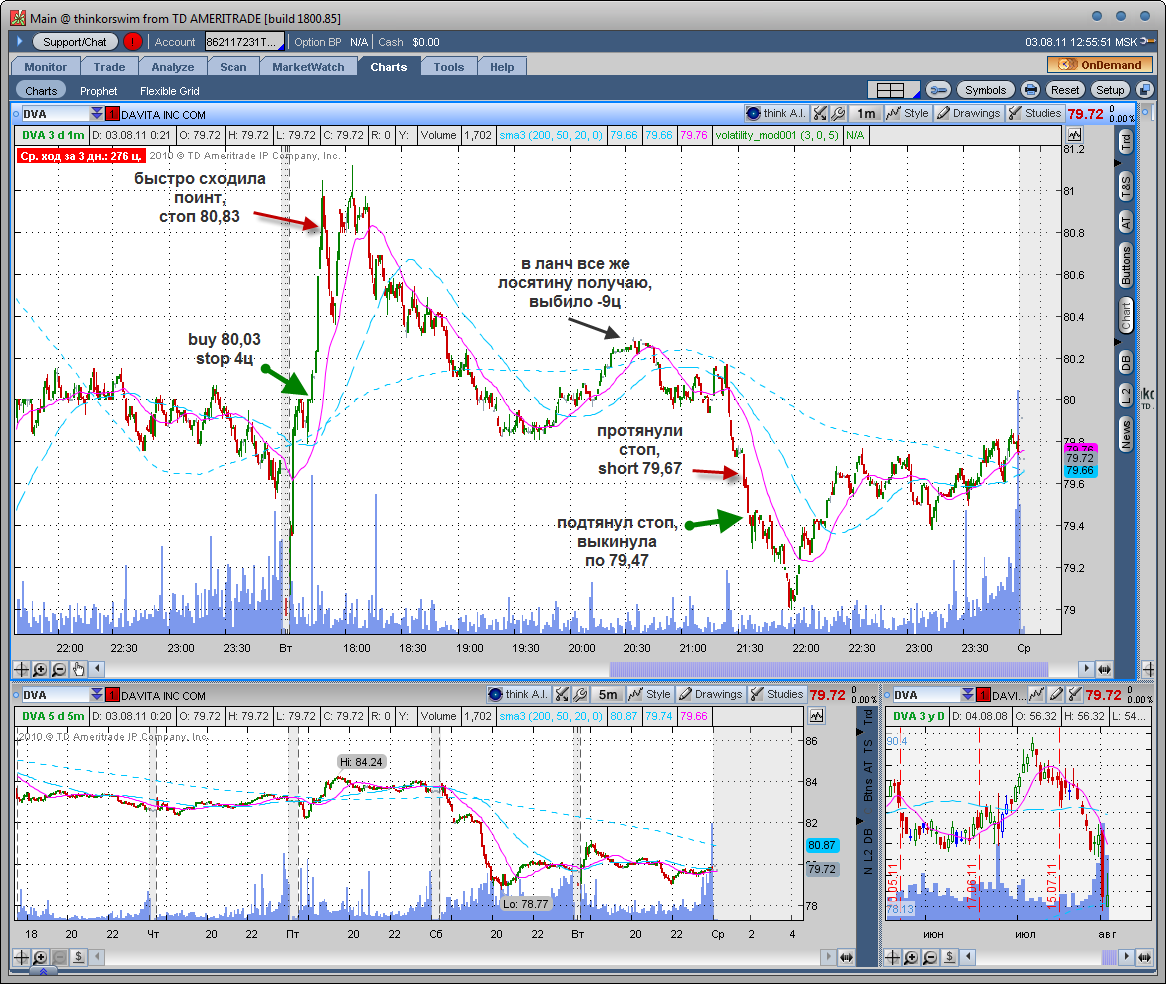
Task: Open the Flexible Grid sub-tab
Action: tap(170, 91)
